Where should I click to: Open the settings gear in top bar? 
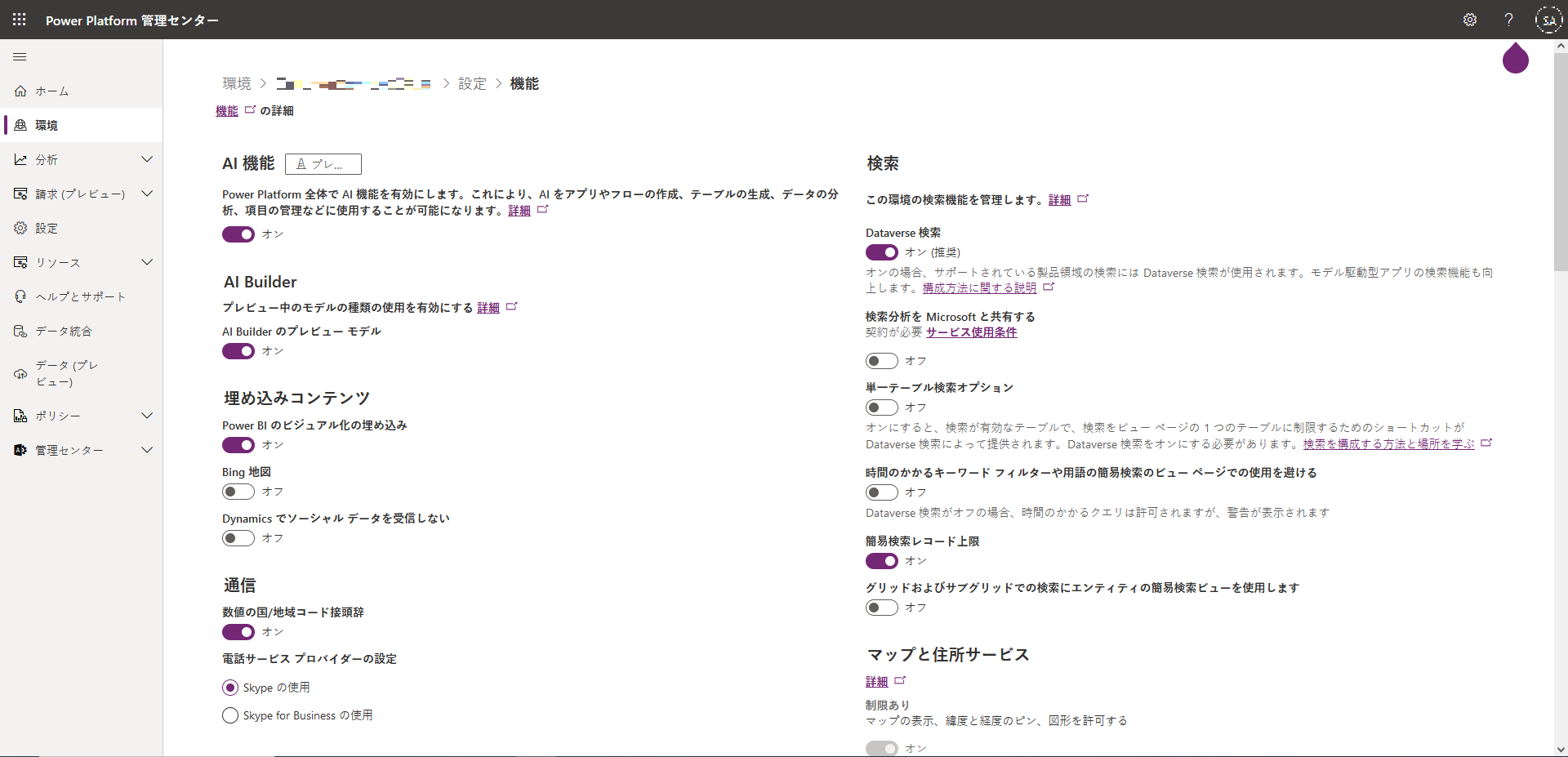pyautogui.click(x=1470, y=20)
